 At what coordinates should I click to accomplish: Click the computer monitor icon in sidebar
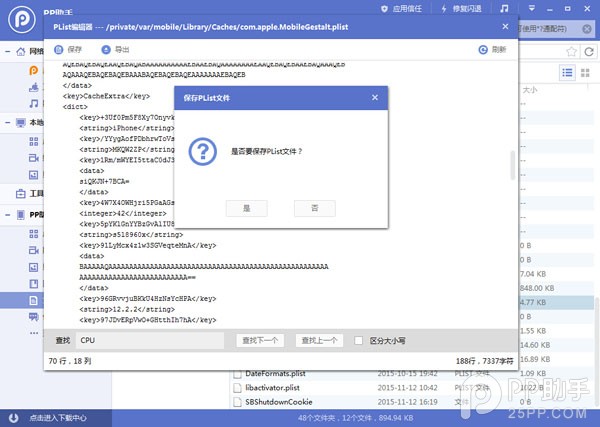click(x=21, y=122)
